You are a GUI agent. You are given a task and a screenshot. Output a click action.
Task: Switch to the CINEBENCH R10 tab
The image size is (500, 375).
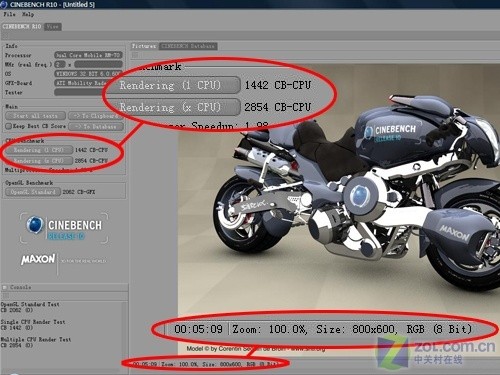(22, 26)
